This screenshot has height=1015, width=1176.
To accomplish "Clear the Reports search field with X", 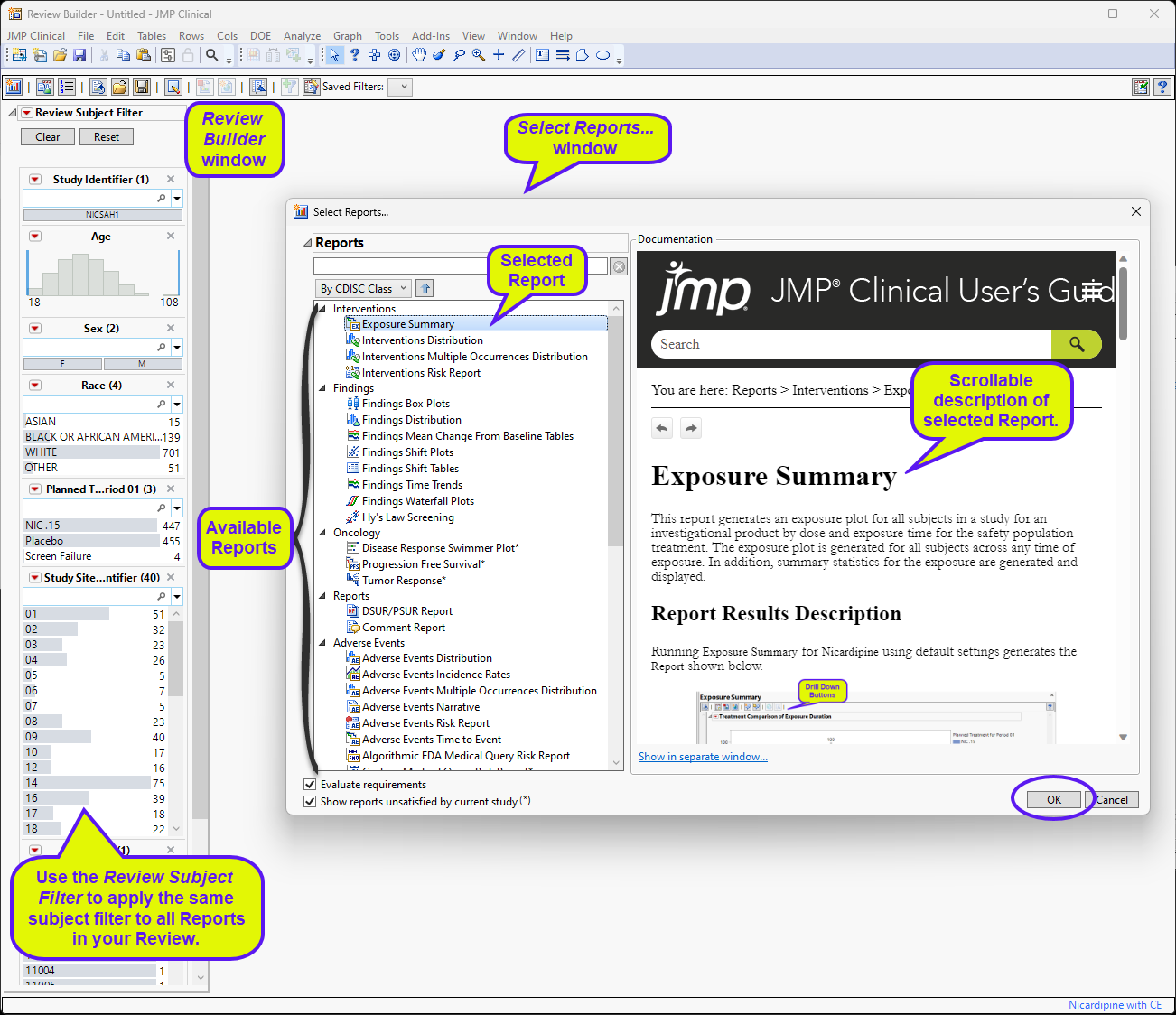I will pos(619,266).
